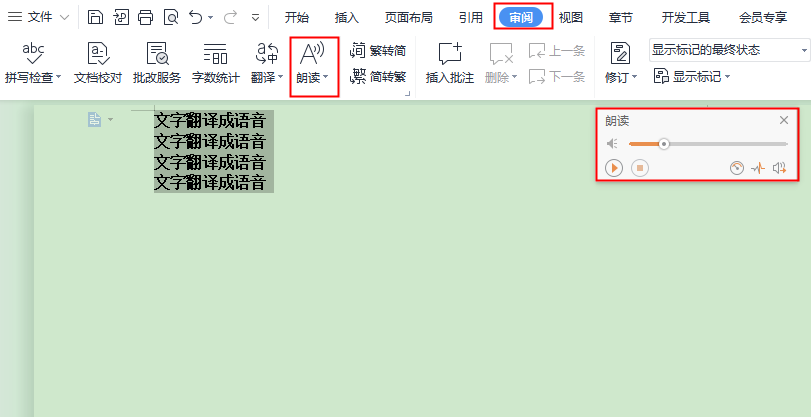Click the paragraph layout icon beside text
811x417 pixels.
pos(94,120)
